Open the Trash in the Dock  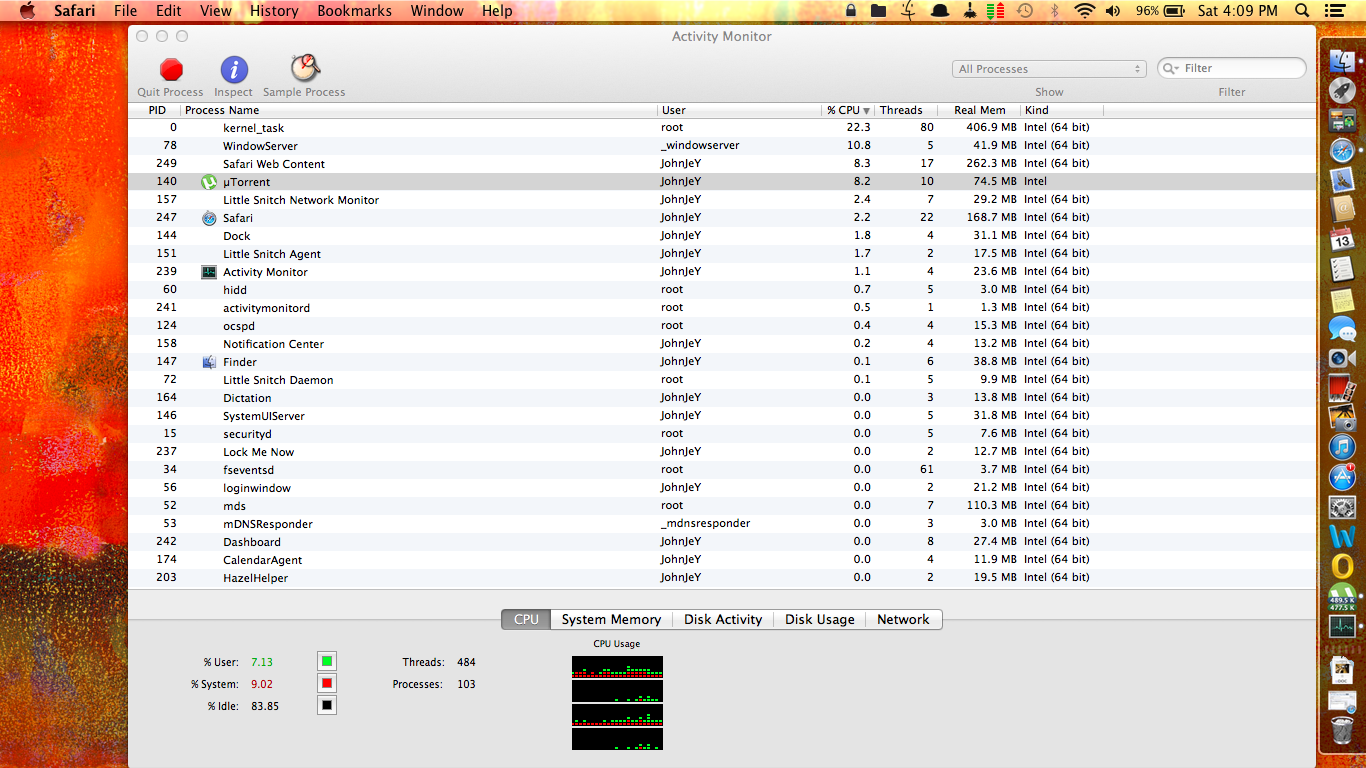[x=1342, y=732]
